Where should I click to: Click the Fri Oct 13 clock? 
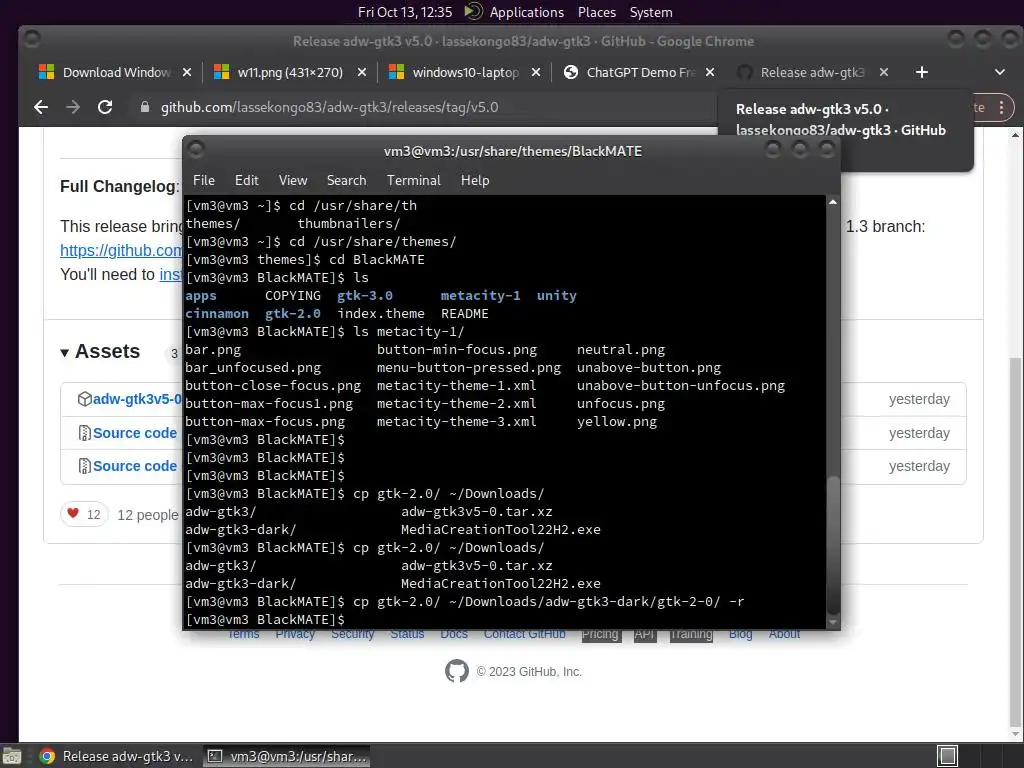pos(405,12)
